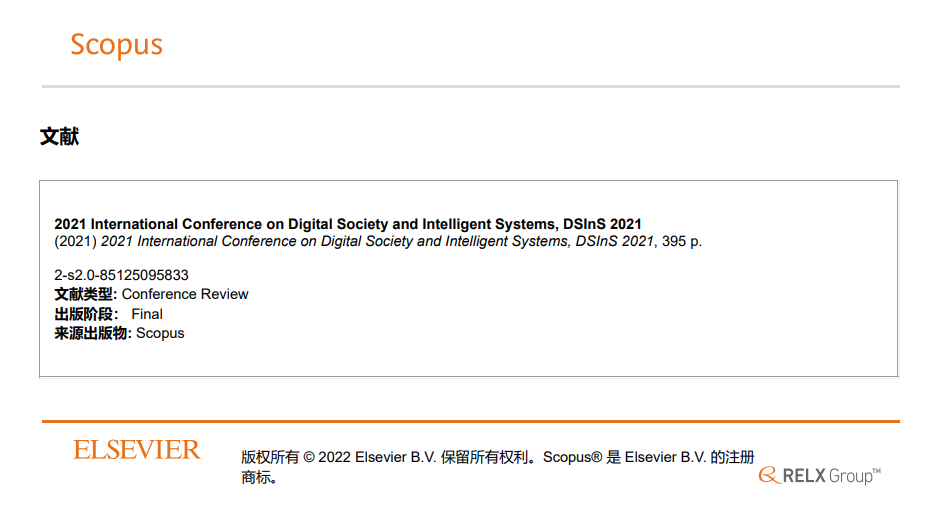Click the 来源出版物 label

point(93,333)
